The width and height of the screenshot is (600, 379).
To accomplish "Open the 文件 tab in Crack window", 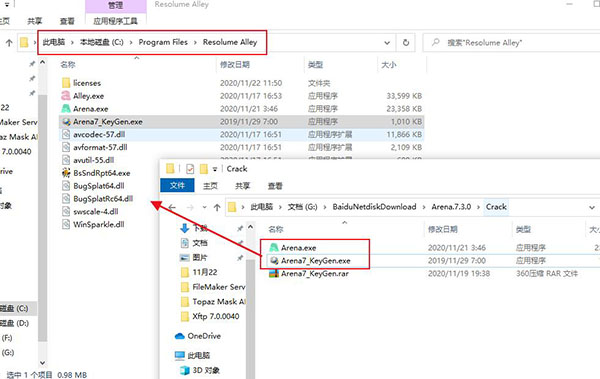I will (177, 186).
